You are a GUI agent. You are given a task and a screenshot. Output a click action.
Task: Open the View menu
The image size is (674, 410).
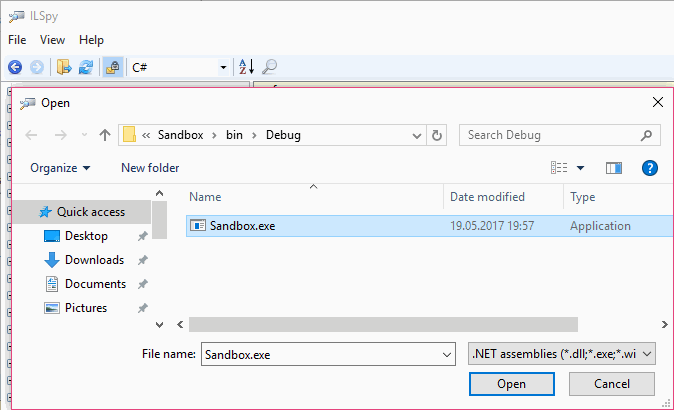[52, 40]
